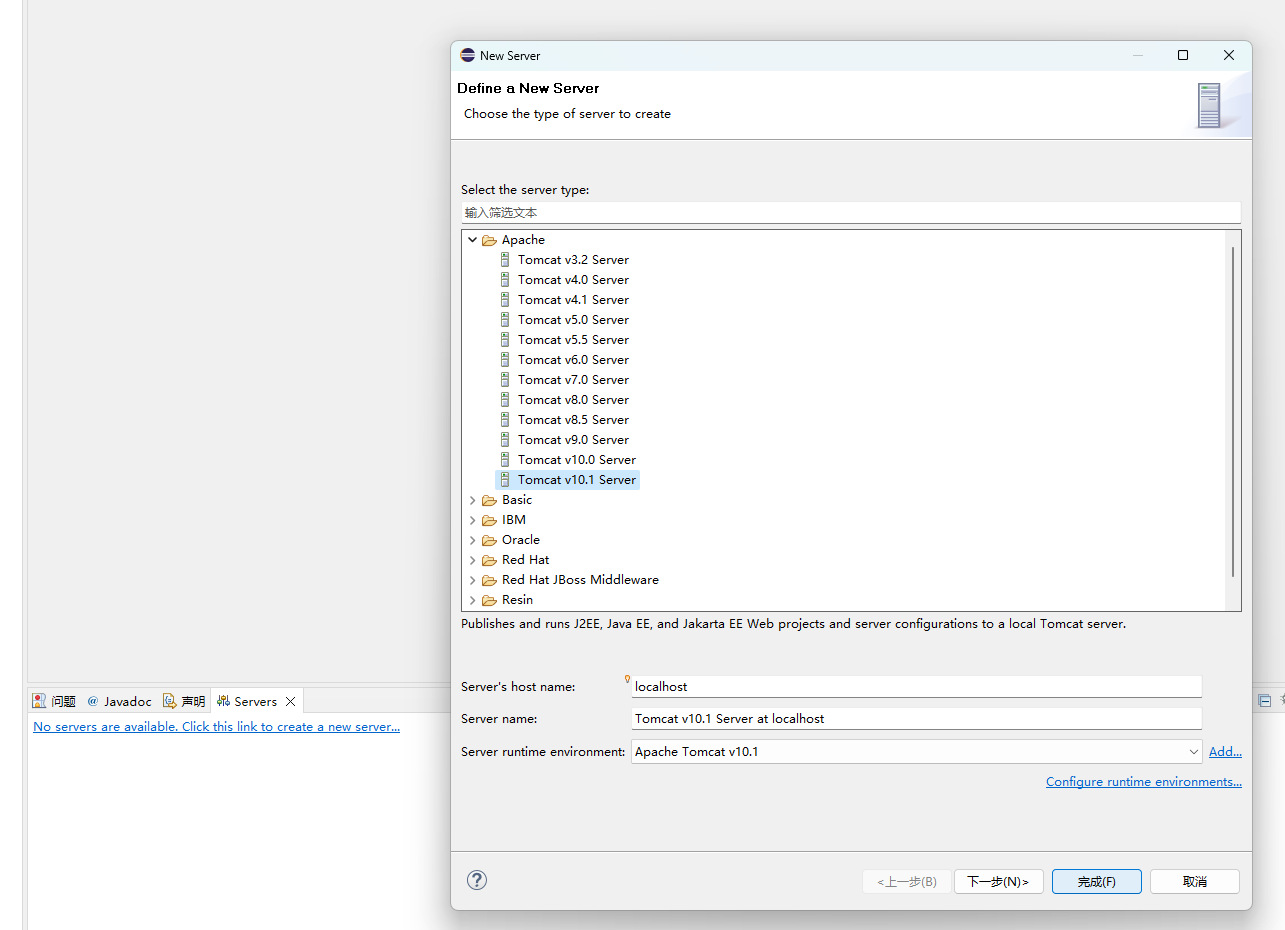Screen dimensions: 1285x930
Task: Click the Tomcat v7.0 Server icon
Action: click(x=505, y=379)
